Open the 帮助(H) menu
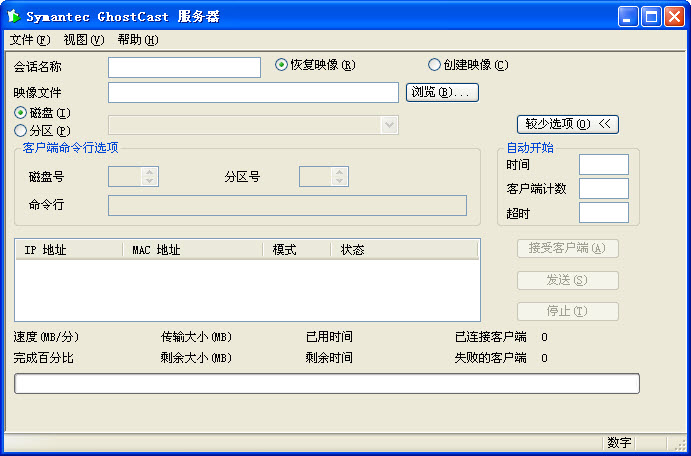Screen dimensions: 691x456 137,40
